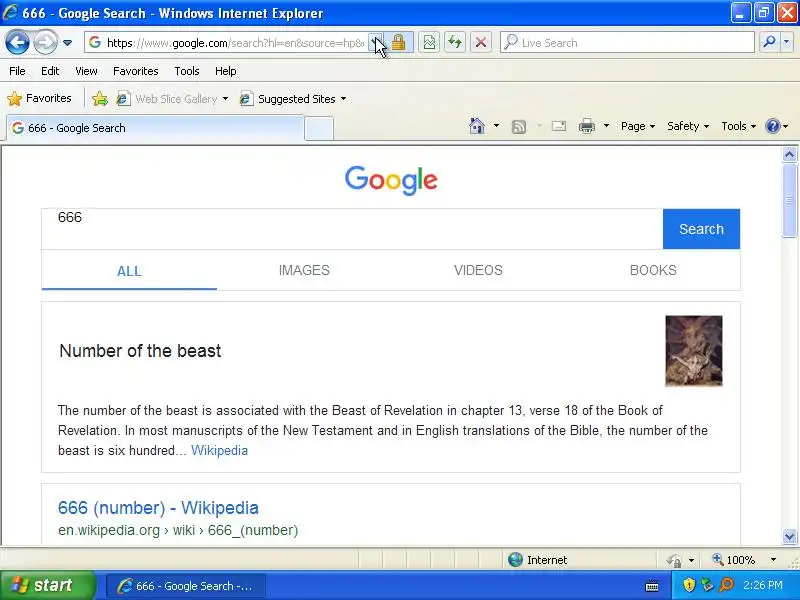Click the vertical scrollbar thumb
The height and width of the screenshot is (600, 800).
789,200
